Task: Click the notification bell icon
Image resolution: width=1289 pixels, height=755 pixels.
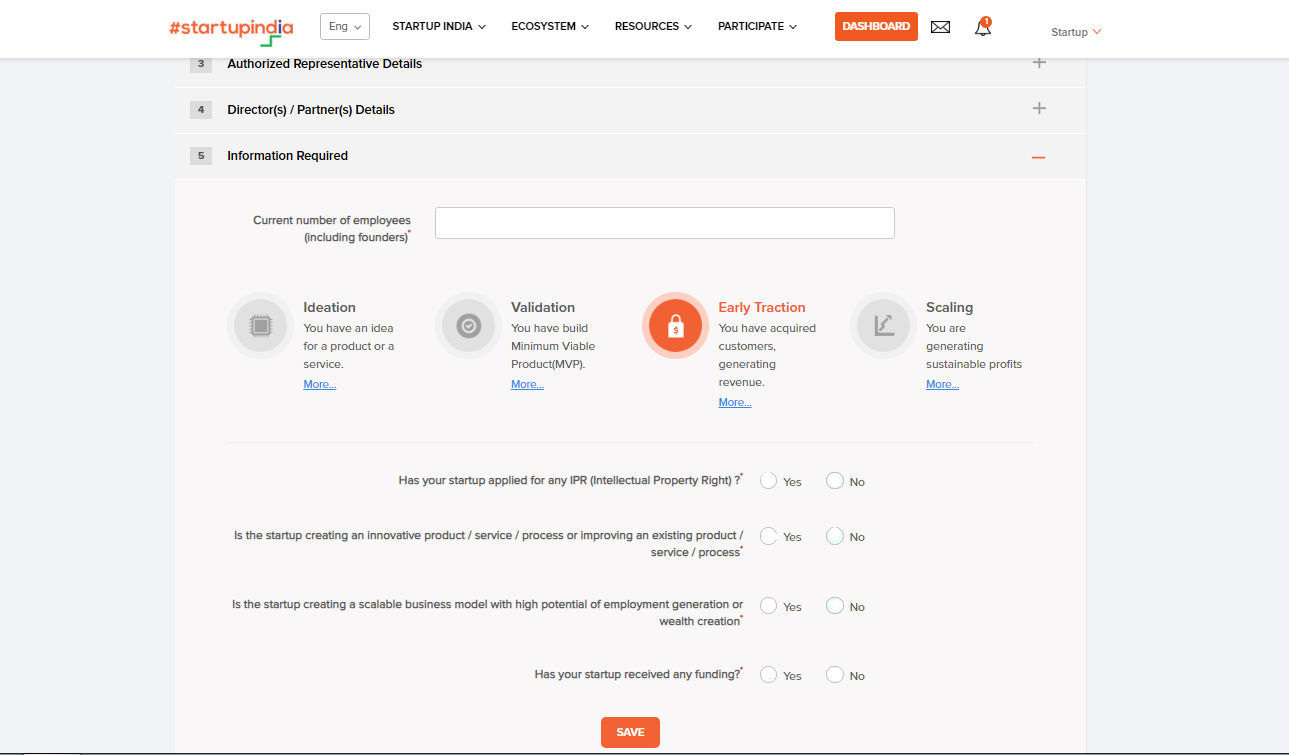Action: click(x=982, y=28)
